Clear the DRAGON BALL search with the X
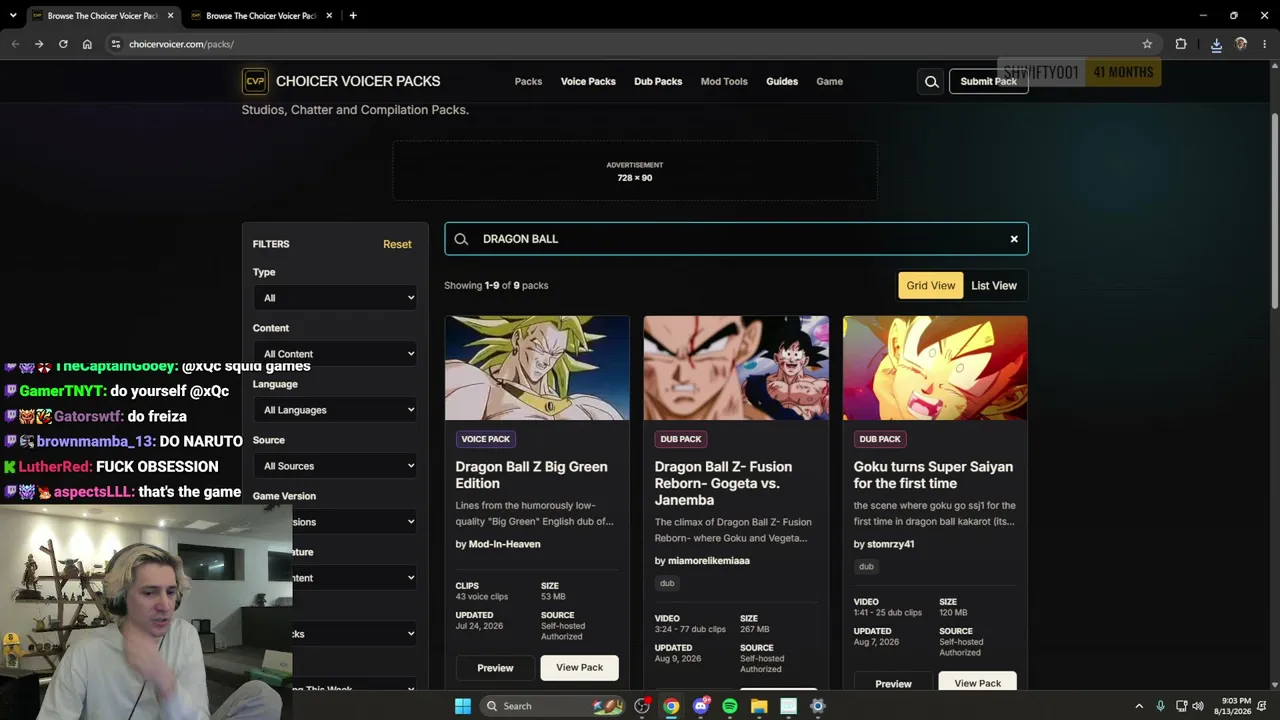Image resolution: width=1280 pixels, height=720 pixels. click(1014, 239)
